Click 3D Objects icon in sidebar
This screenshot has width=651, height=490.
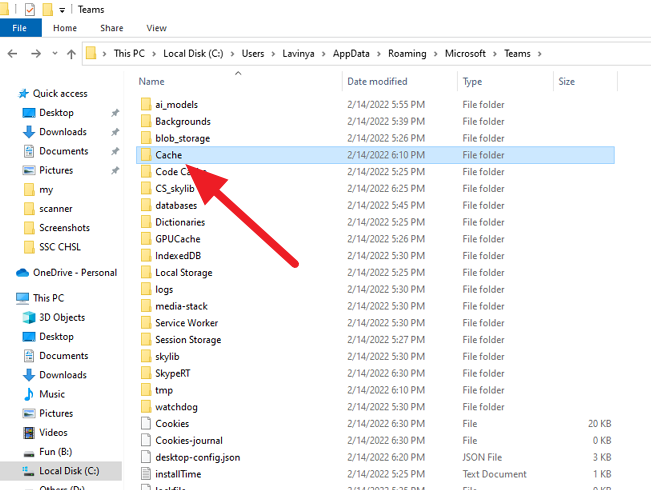[x=29, y=317]
